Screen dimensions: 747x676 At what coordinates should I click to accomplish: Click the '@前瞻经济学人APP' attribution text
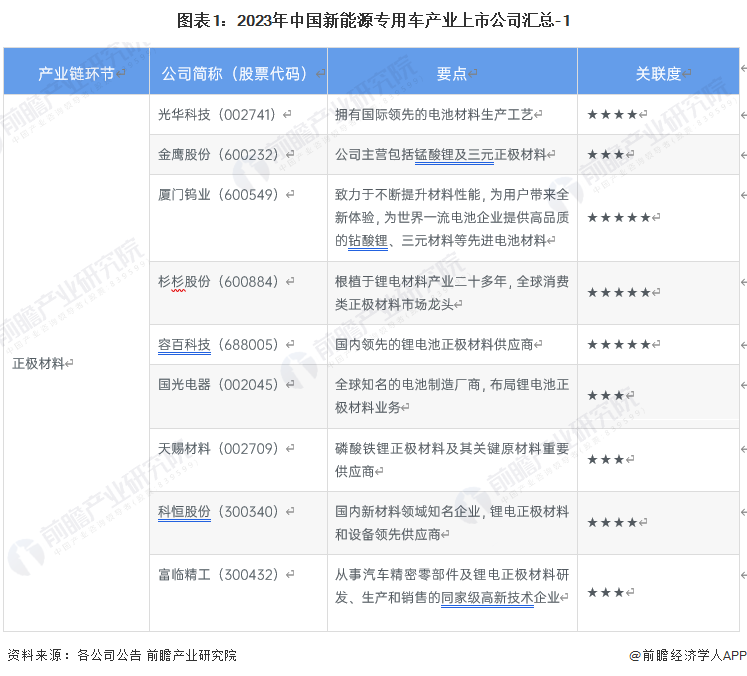pyautogui.click(x=686, y=656)
